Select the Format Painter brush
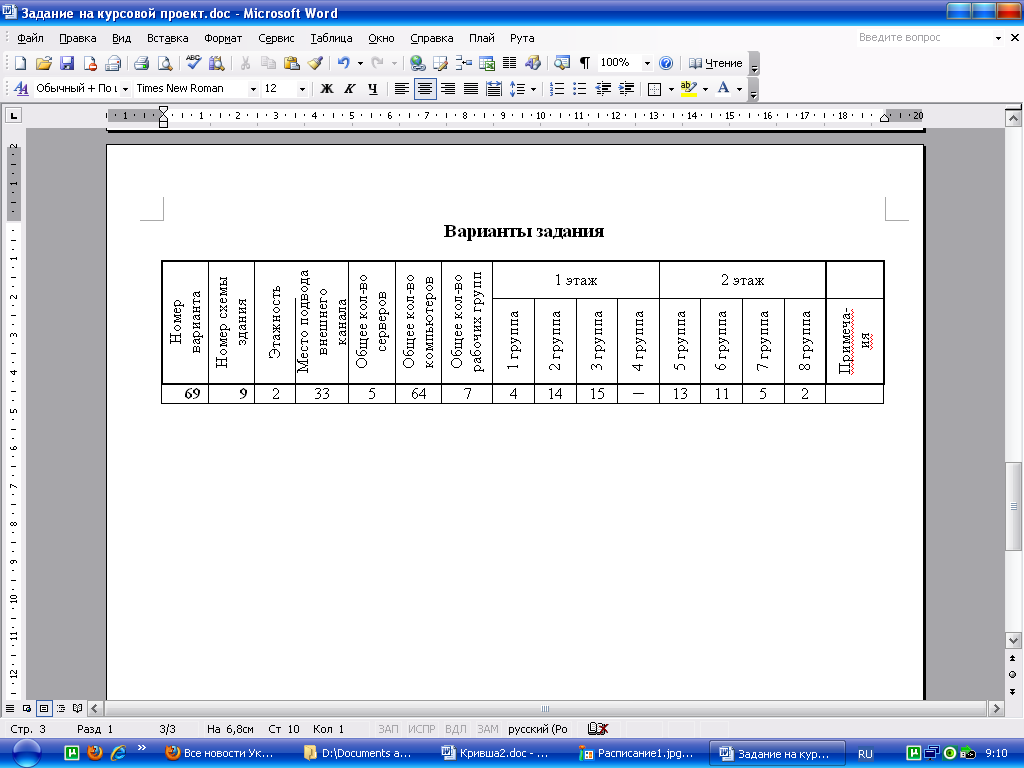Viewport: 1024px width, 768px height. 315,63
